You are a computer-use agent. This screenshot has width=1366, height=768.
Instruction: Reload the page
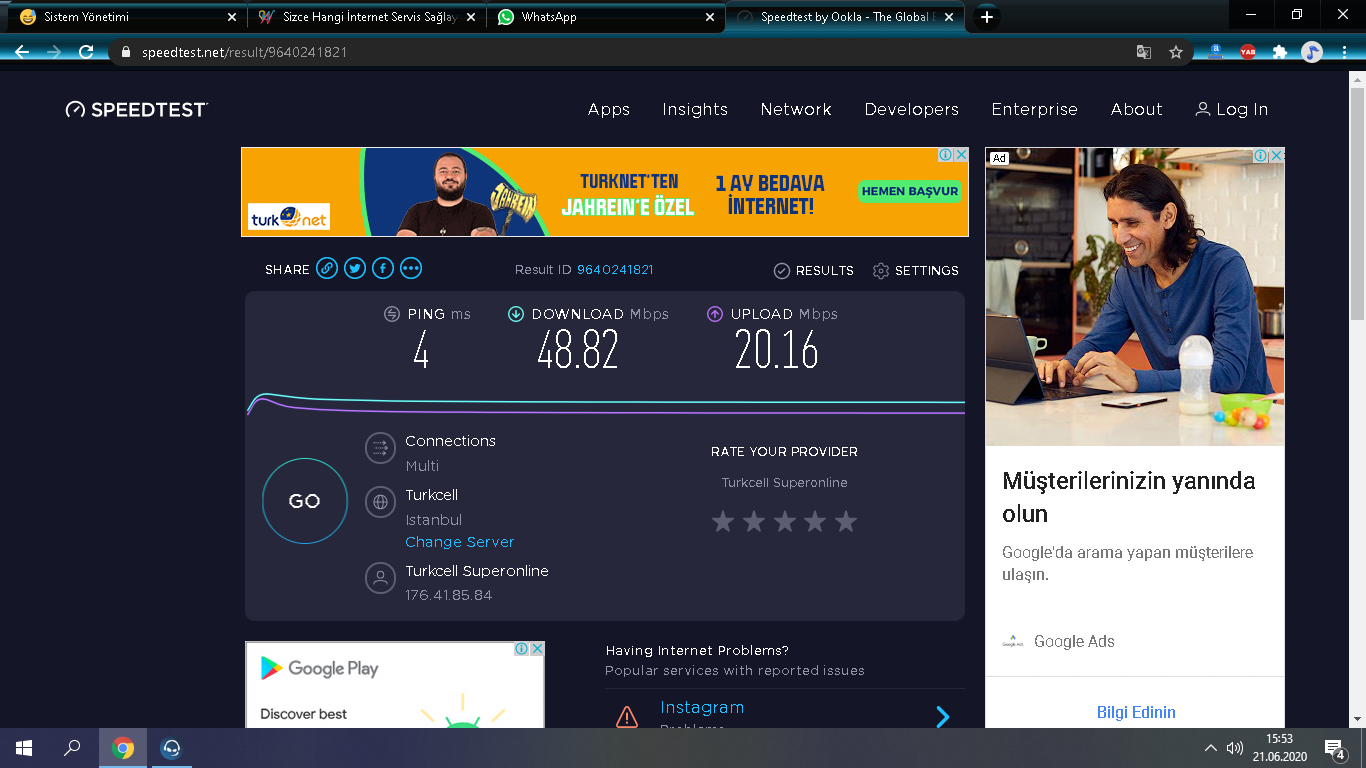tap(86, 52)
